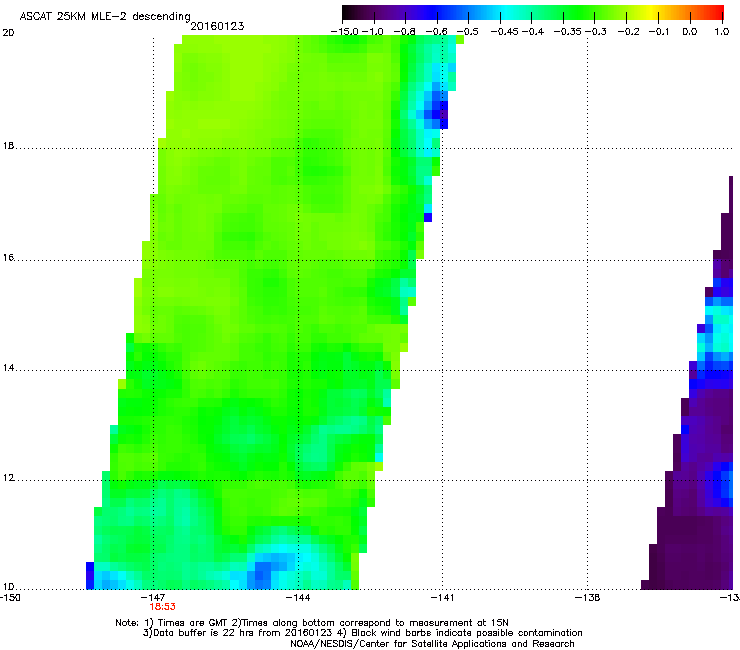The height and width of the screenshot is (650, 740).
Task: Click the latitude axis label 14
Action: point(8,368)
